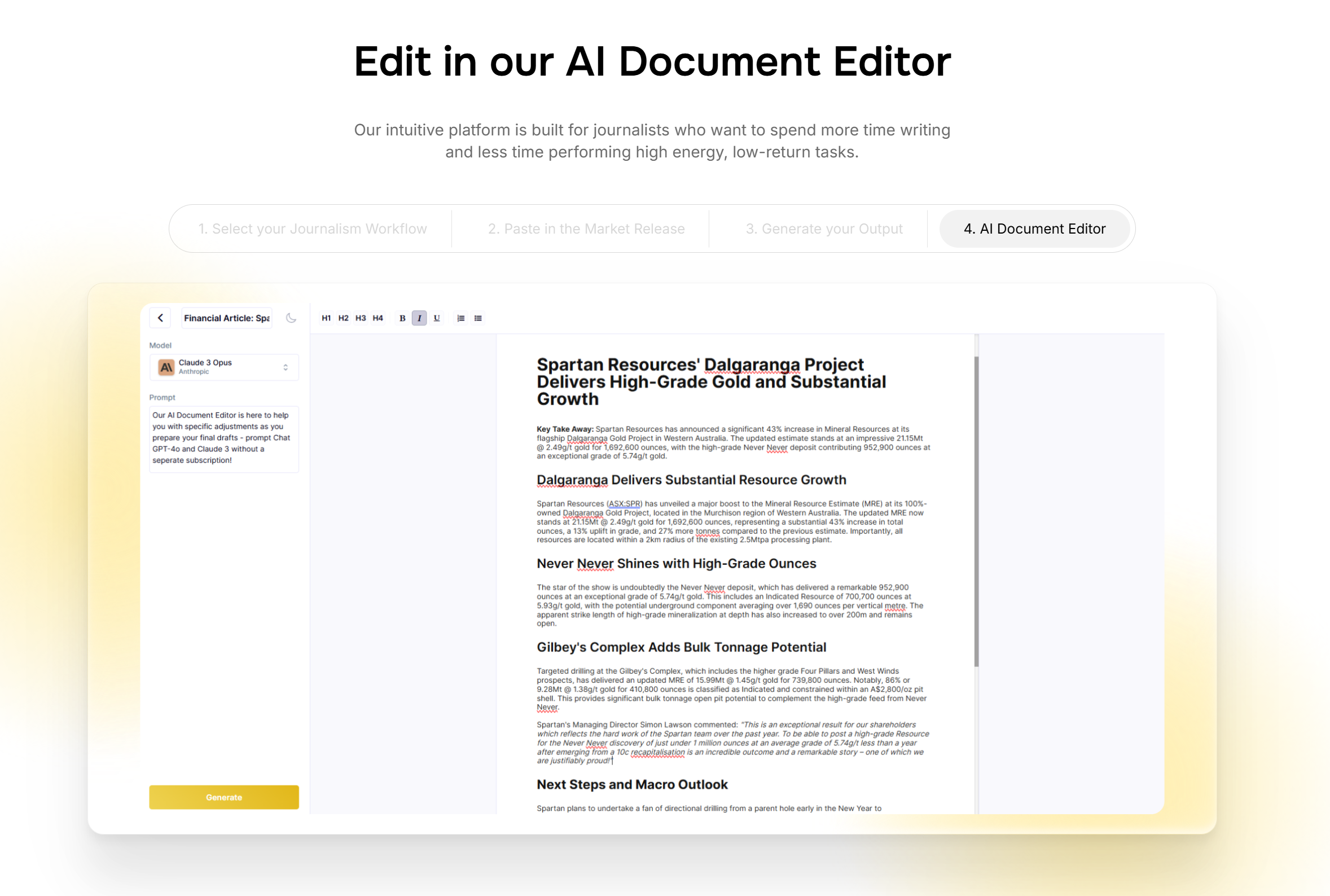Click the 'Edit in our AI Document Editor' headline

tap(652, 62)
